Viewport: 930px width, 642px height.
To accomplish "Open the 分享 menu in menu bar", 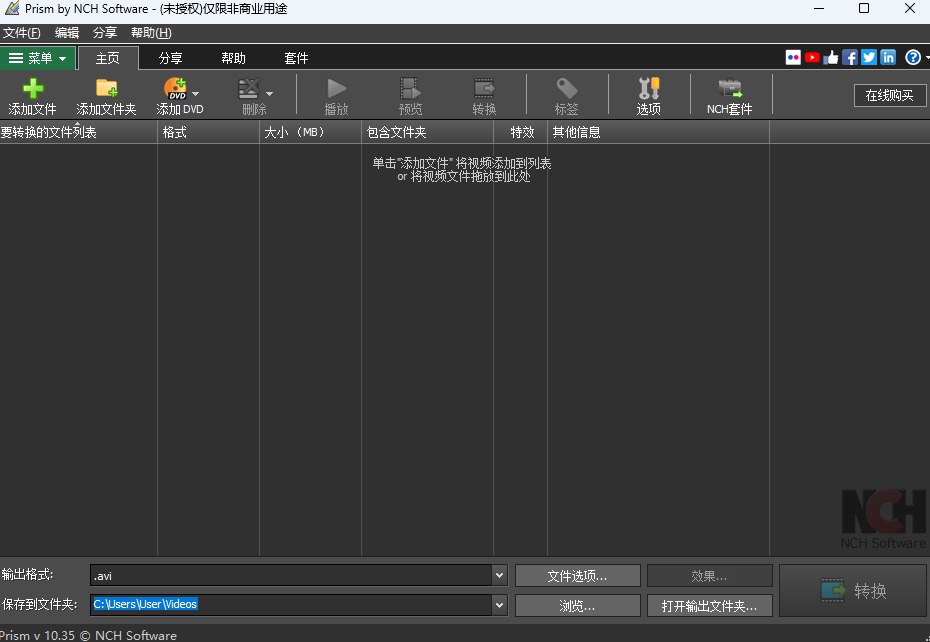I will pyautogui.click(x=105, y=33).
